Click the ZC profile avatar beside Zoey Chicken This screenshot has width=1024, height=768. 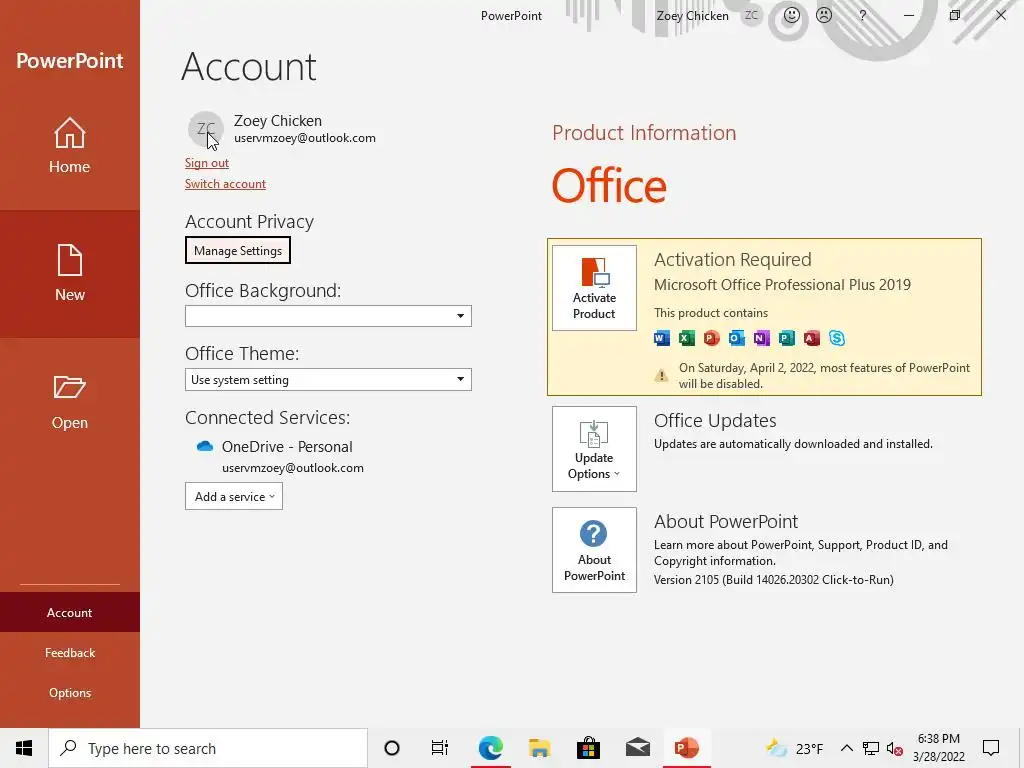(x=206, y=129)
